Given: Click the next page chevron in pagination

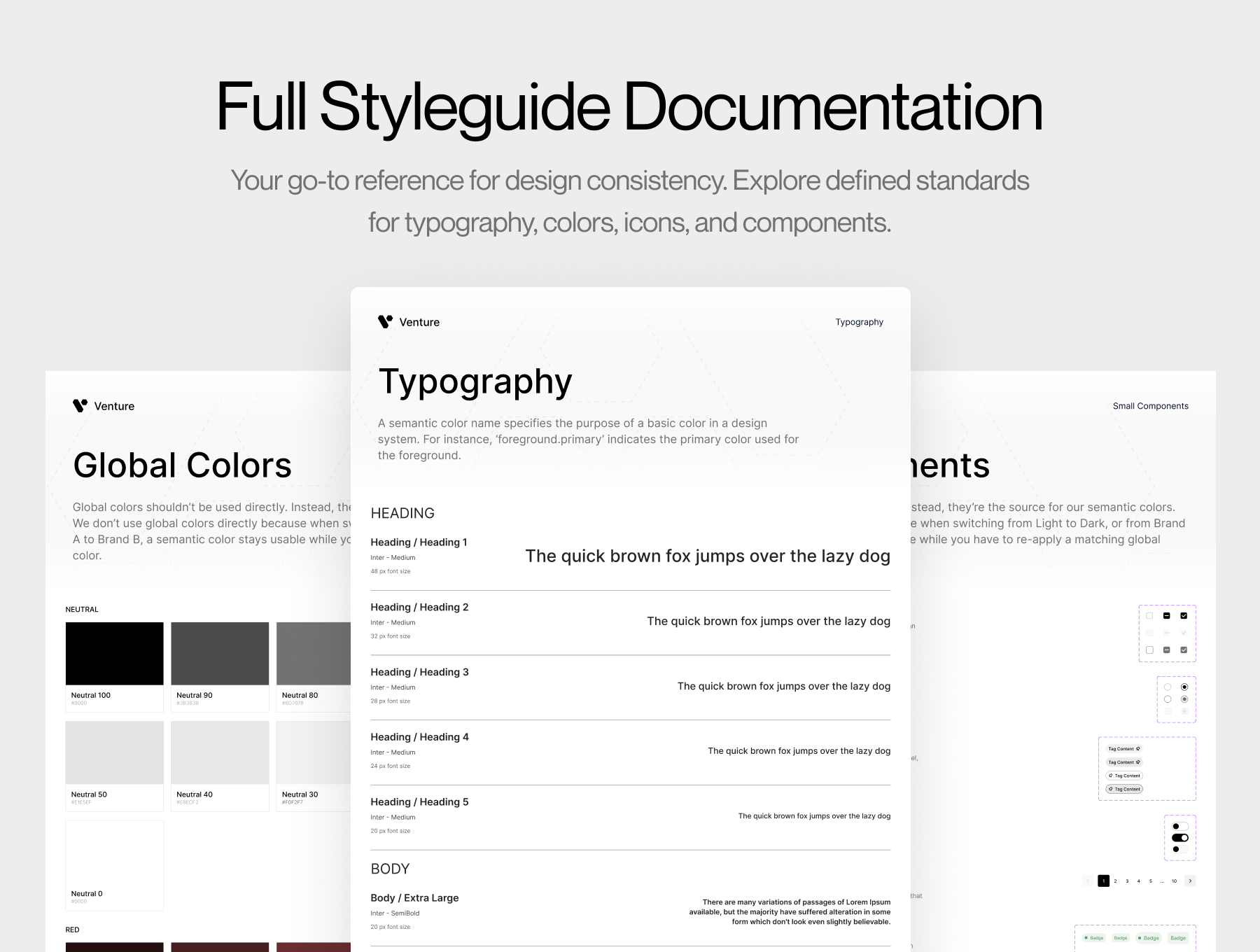Looking at the screenshot, I should click(x=1190, y=881).
